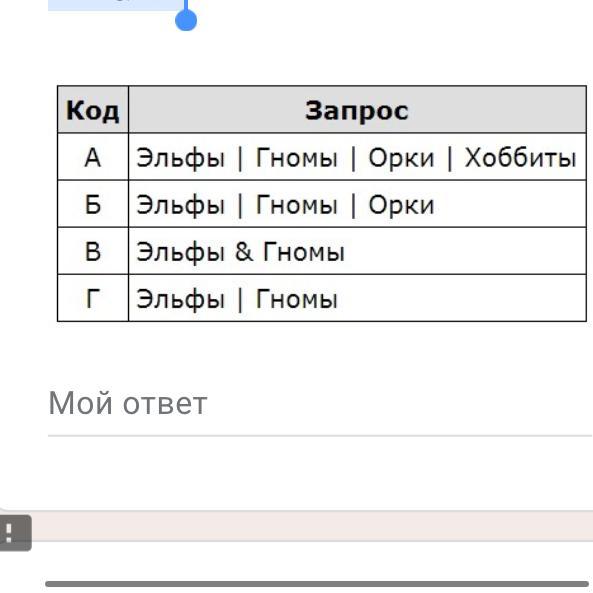Tap the word "Орки" in row А
The width and height of the screenshot is (593, 593).
(401, 157)
